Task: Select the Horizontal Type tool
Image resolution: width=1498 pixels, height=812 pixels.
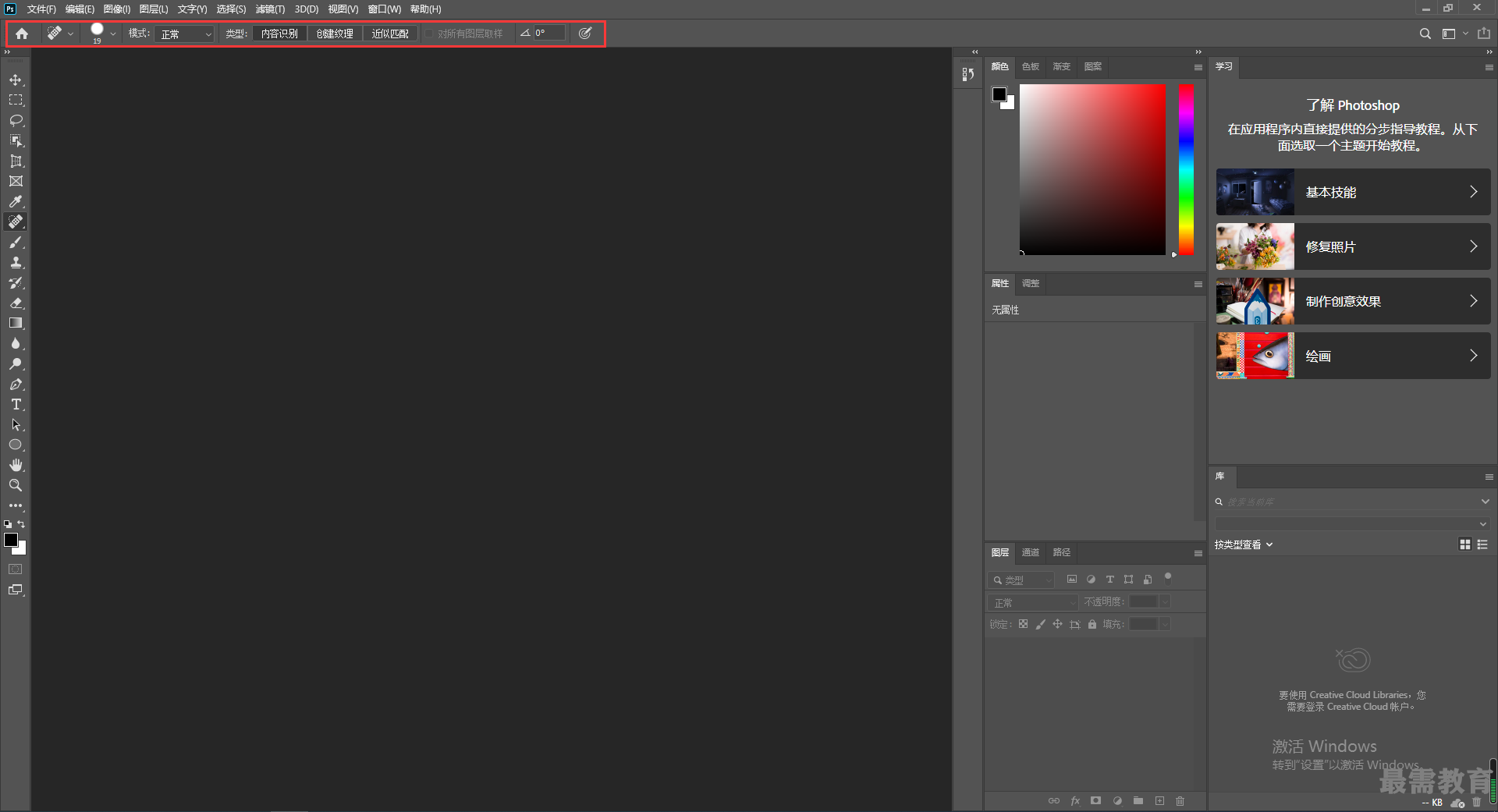Action: (16, 404)
